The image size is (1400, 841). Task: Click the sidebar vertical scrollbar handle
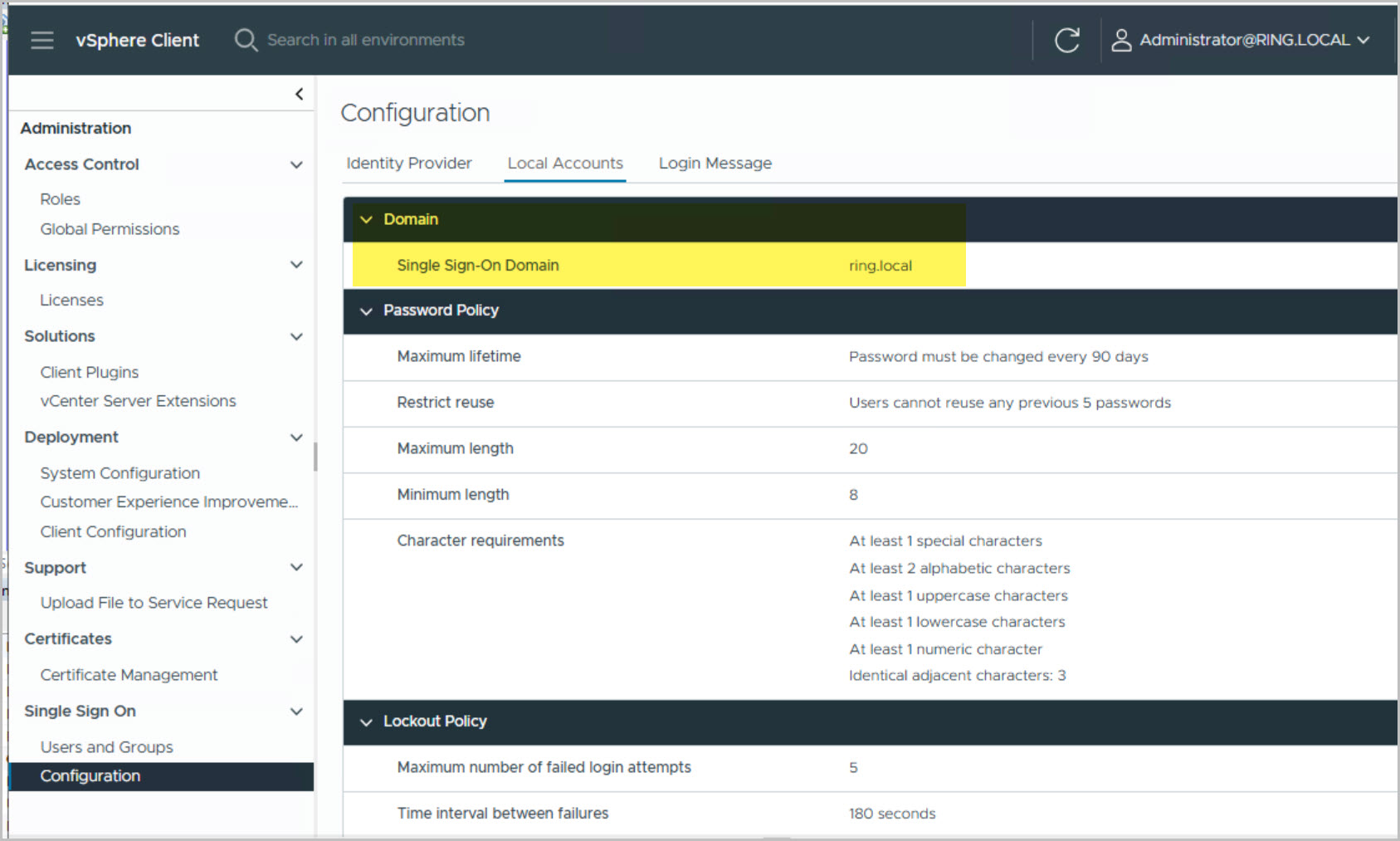(315, 457)
